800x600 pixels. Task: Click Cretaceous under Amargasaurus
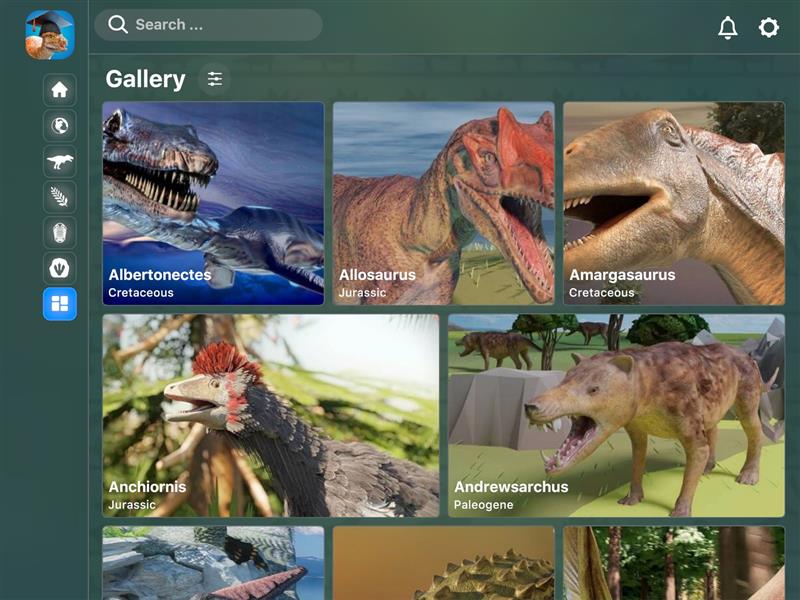click(602, 293)
